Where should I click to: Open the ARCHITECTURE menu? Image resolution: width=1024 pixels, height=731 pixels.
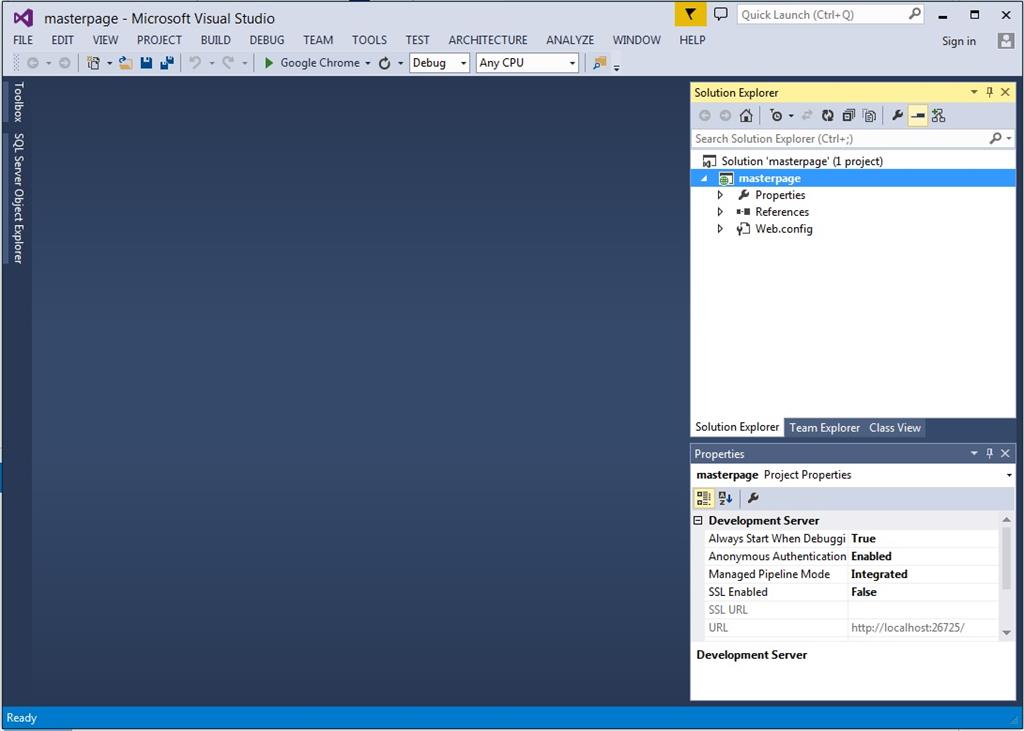pyautogui.click(x=488, y=40)
